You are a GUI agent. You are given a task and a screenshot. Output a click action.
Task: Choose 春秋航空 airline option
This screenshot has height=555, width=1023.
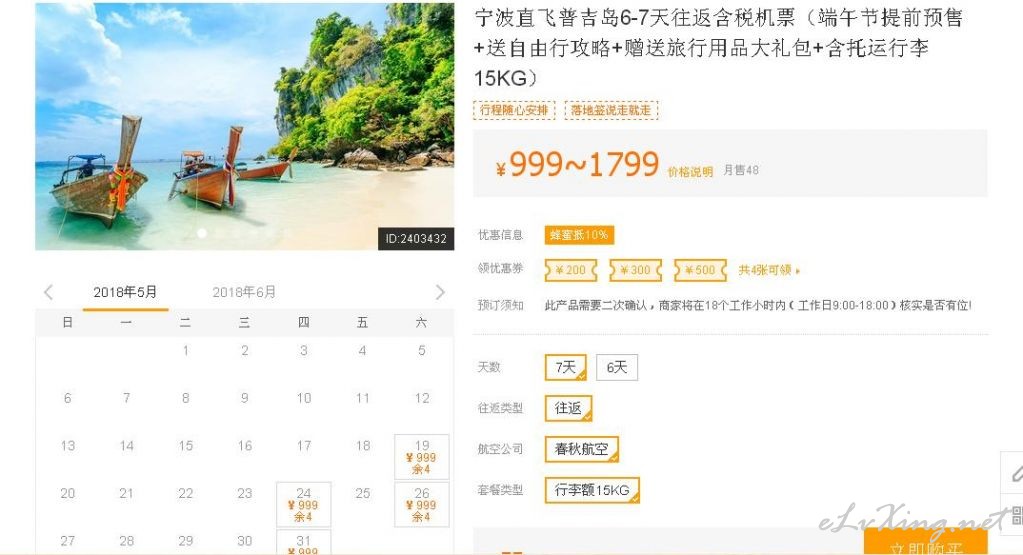pyautogui.click(x=581, y=449)
